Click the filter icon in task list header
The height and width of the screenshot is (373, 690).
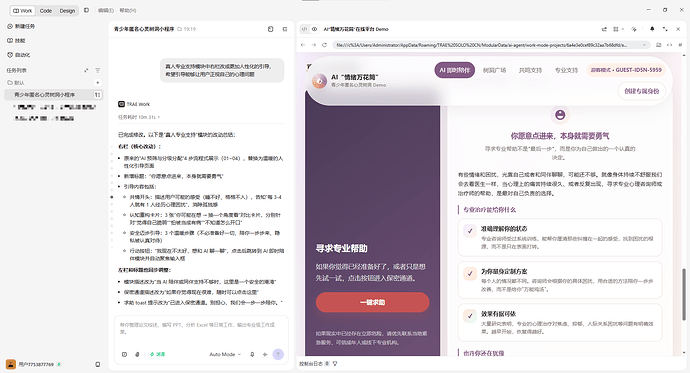98,70
